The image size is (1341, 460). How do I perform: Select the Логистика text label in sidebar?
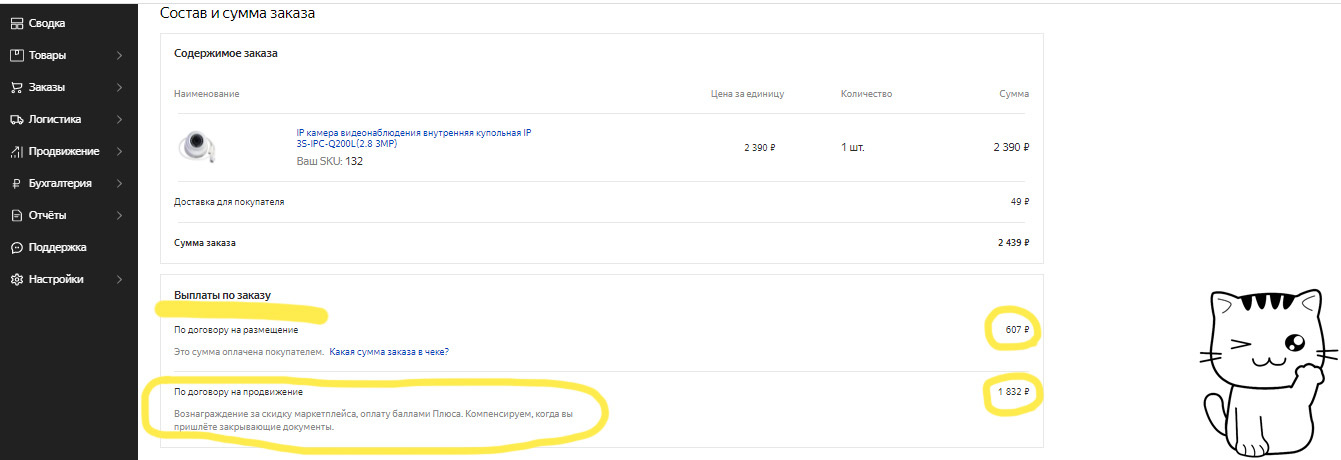click(x=55, y=119)
